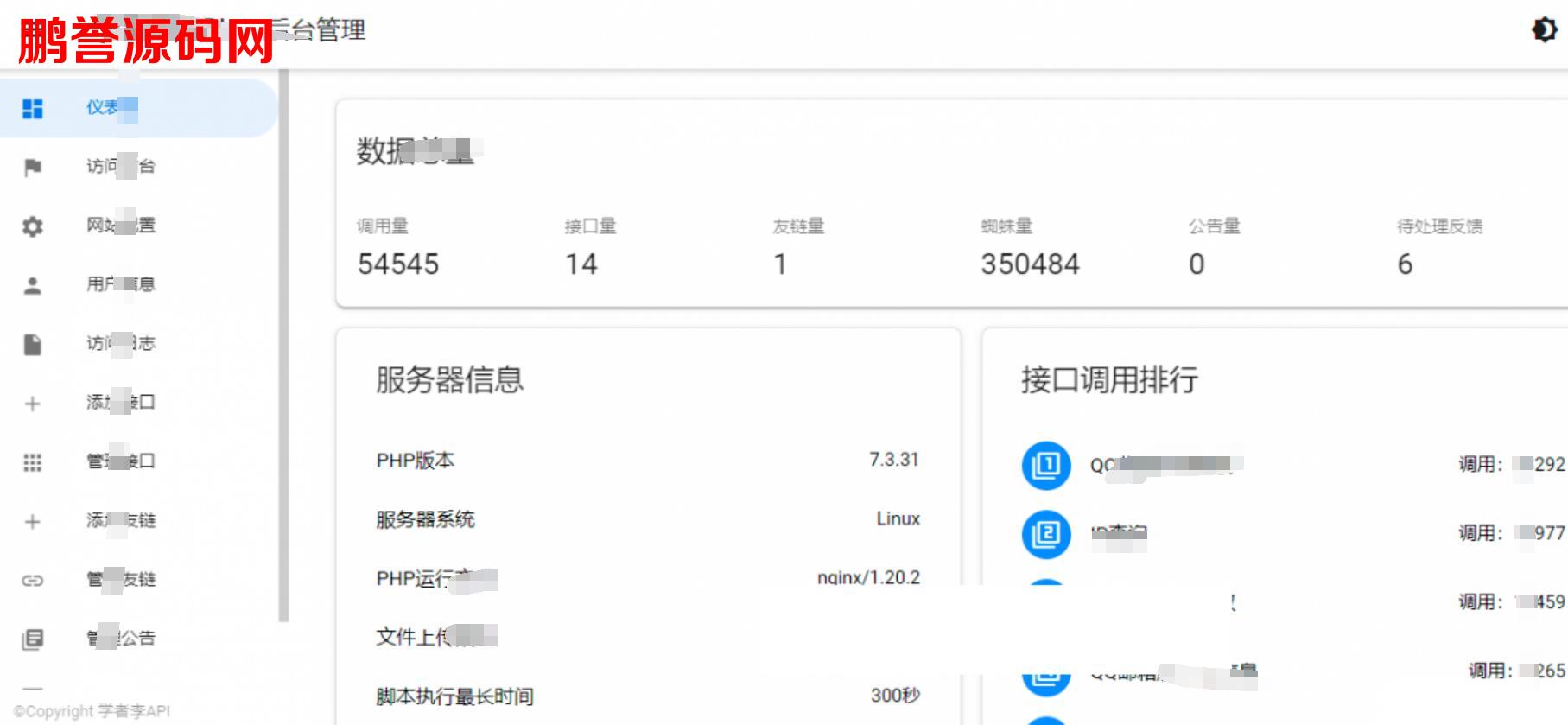Click the 脚本执行最长时间 label

pos(454,696)
